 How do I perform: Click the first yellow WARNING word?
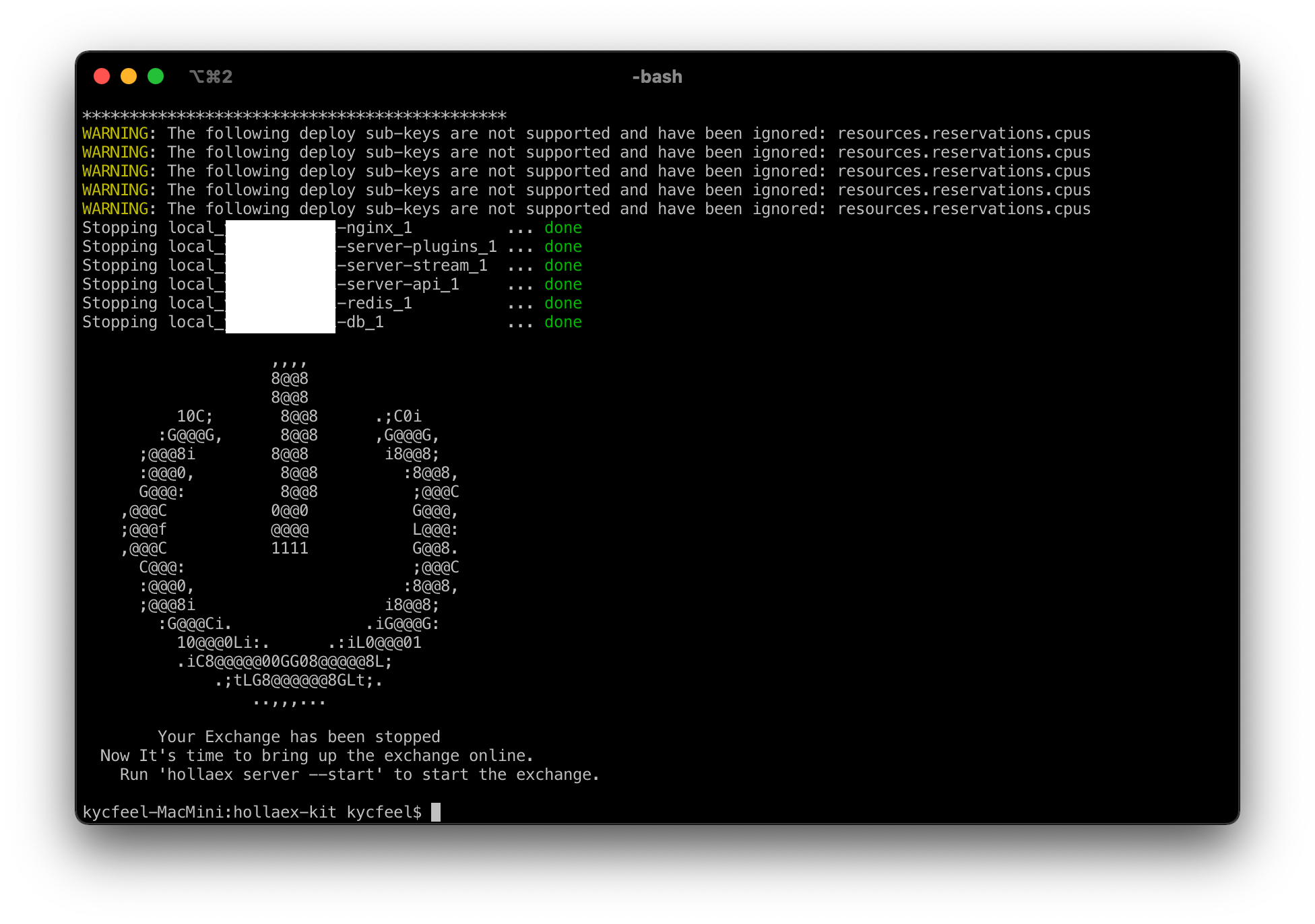[x=115, y=133]
